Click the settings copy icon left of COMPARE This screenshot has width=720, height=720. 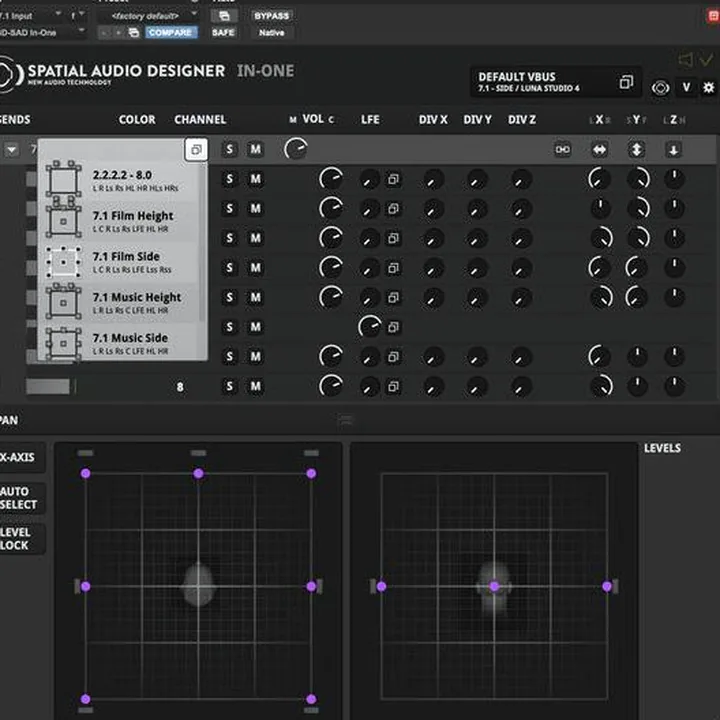pyautogui.click(x=134, y=33)
